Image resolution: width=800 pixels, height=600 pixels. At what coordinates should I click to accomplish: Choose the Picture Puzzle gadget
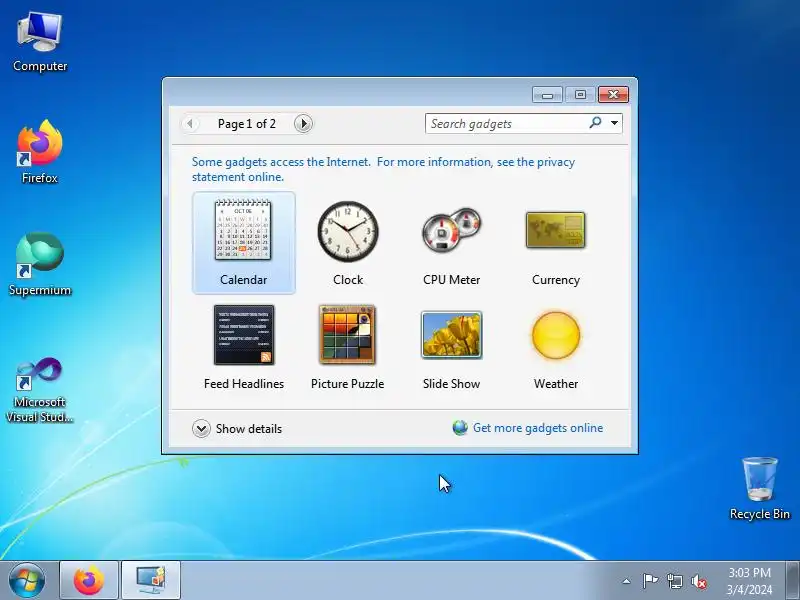point(347,347)
